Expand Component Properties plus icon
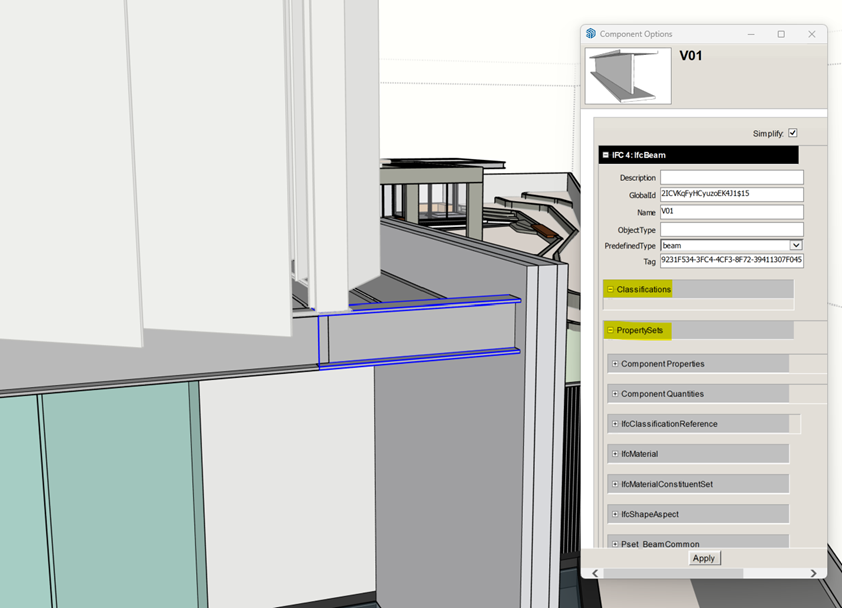842x608 pixels. 615,364
